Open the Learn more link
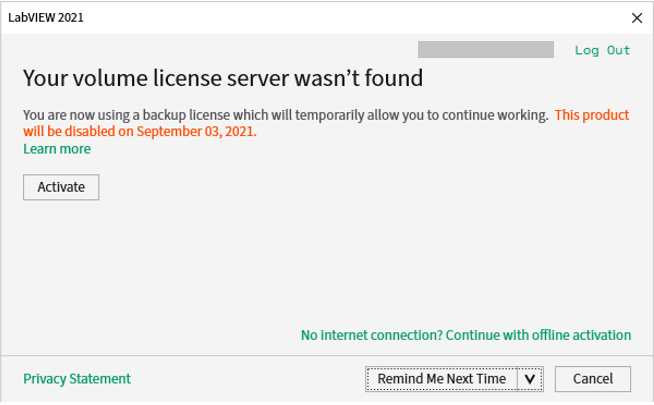This screenshot has height=405, width=654. [57, 149]
